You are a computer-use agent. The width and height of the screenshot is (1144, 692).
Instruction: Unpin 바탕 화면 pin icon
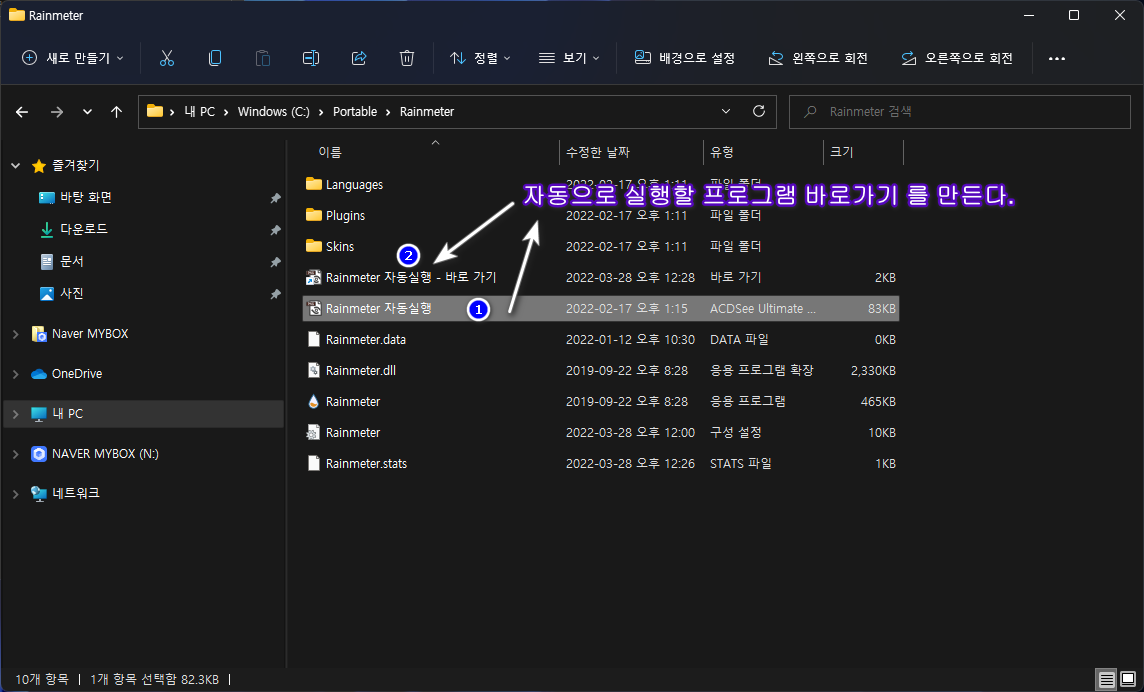pyautogui.click(x=275, y=199)
